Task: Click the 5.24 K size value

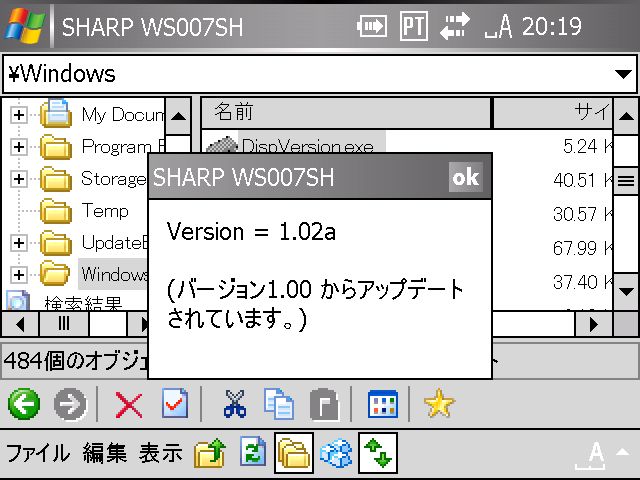Action: click(x=587, y=146)
